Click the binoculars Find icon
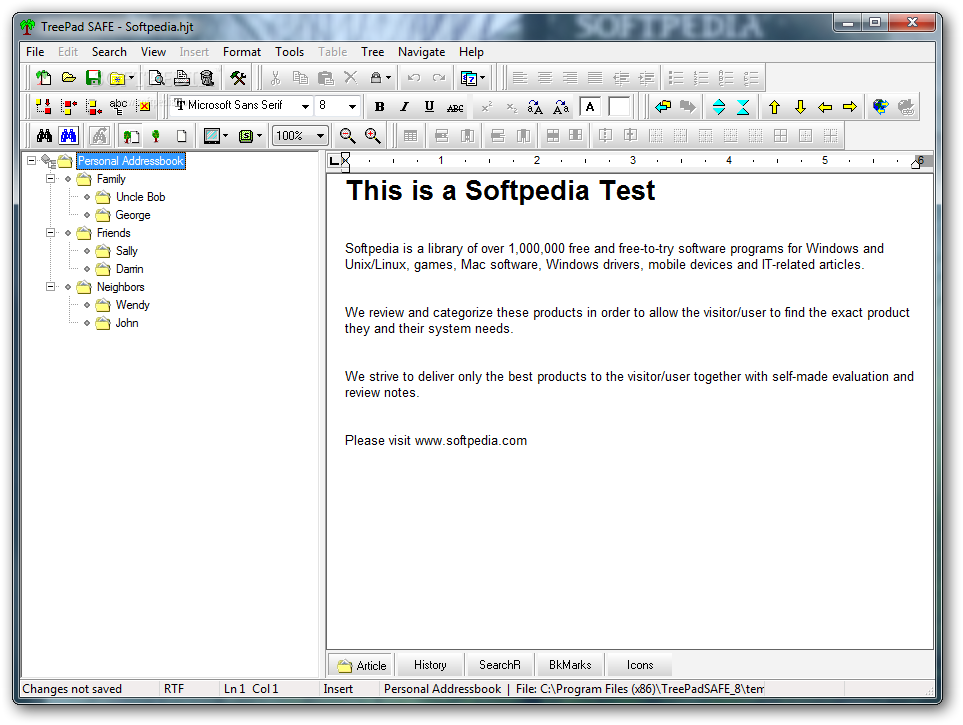Screen dimensions: 963x725 click(x=44, y=135)
